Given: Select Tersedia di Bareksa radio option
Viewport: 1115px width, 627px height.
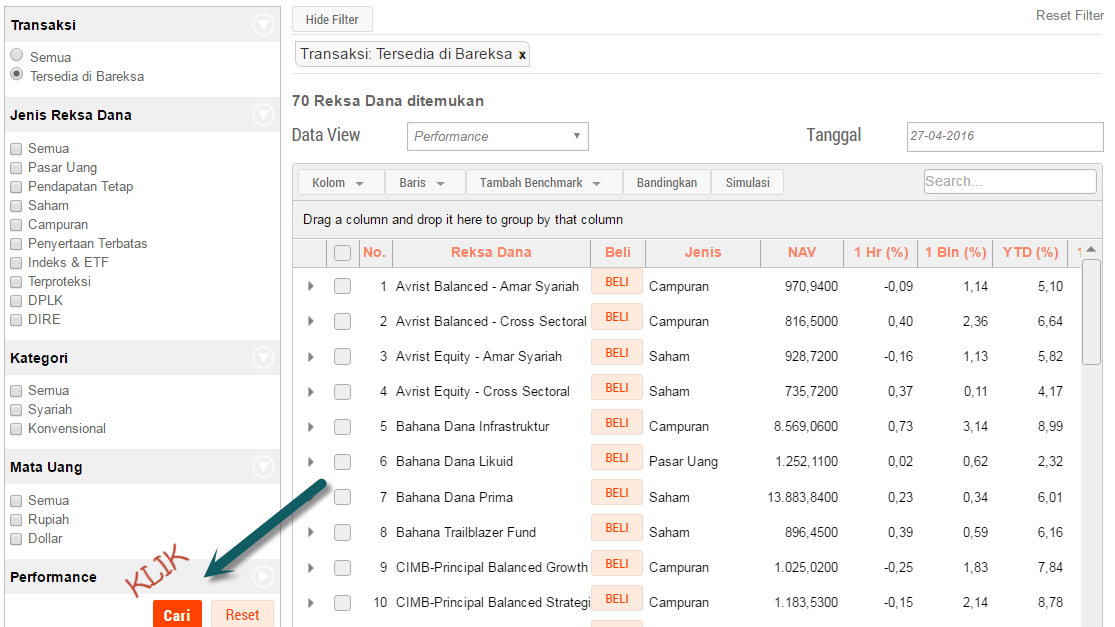Looking at the screenshot, I should [16, 75].
